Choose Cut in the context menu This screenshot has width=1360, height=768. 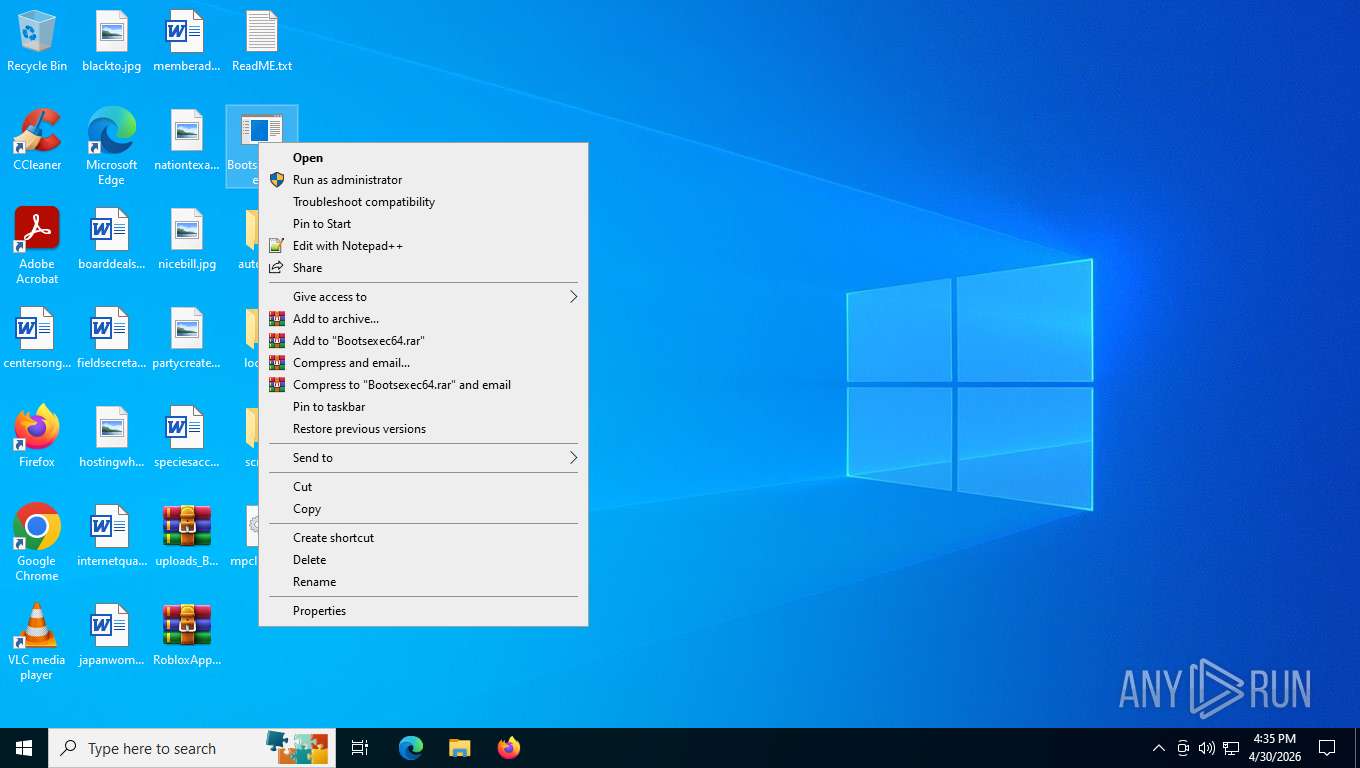(x=424, y=487)
